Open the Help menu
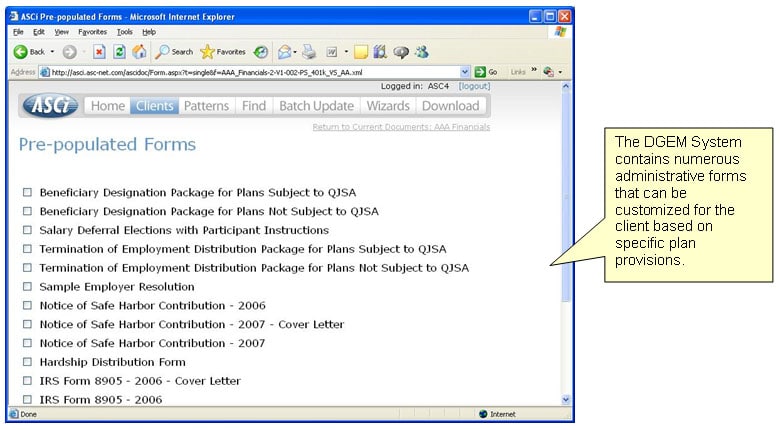Image resolution: width=780 pixels, height=430 pixels. (149, 32)
